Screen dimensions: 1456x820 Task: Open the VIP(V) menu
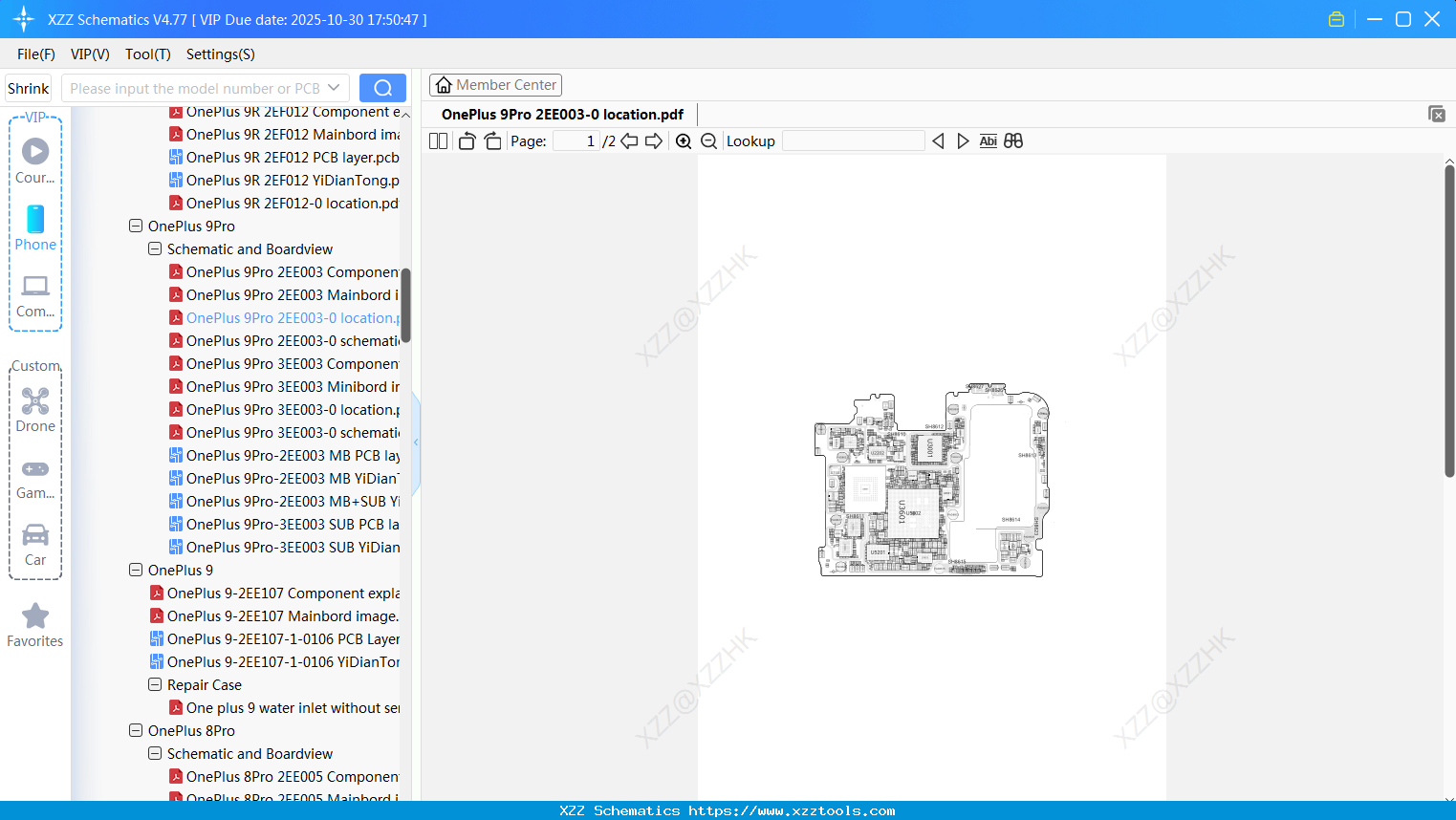pos(90,54)
